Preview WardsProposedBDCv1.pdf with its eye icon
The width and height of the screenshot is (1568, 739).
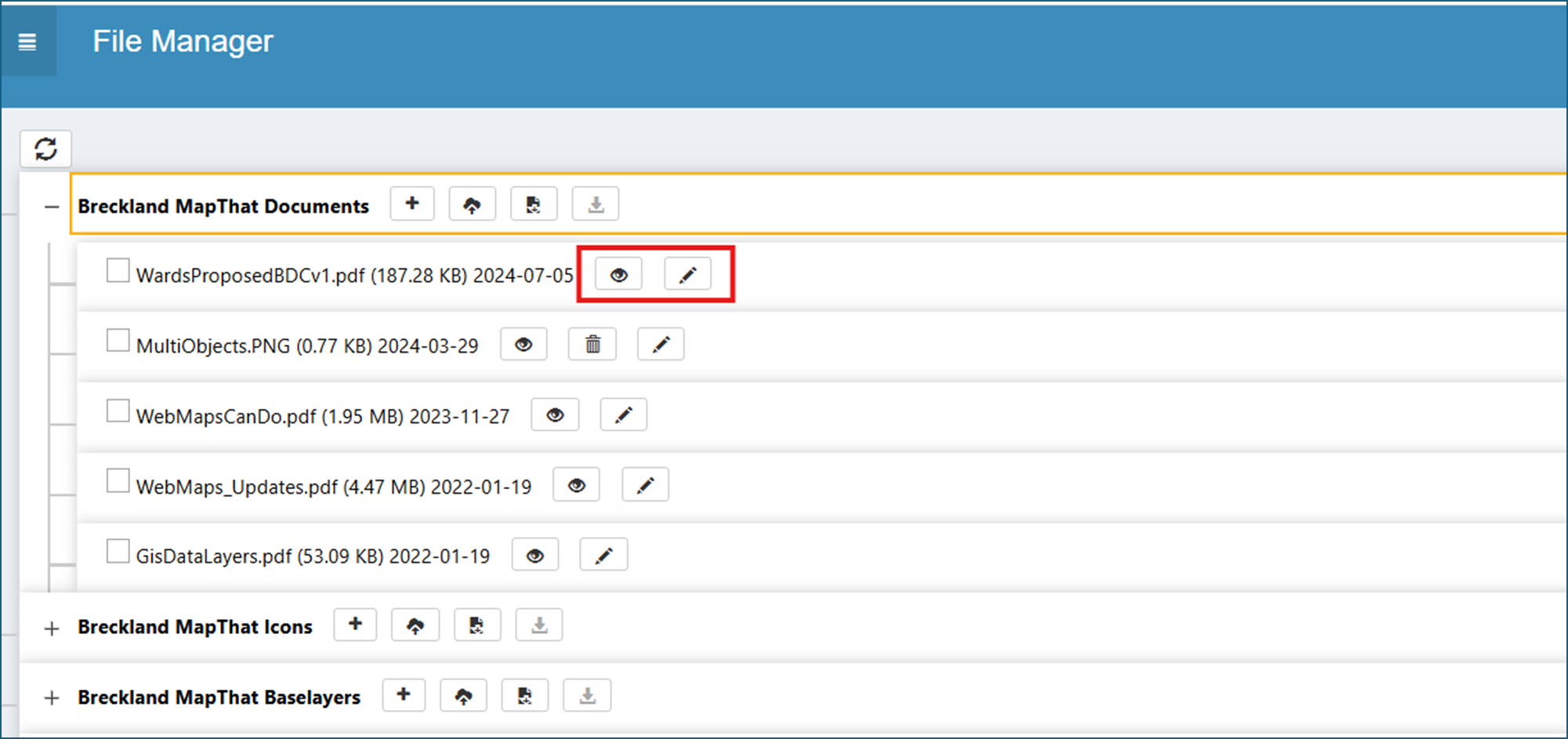pos(618,274)
